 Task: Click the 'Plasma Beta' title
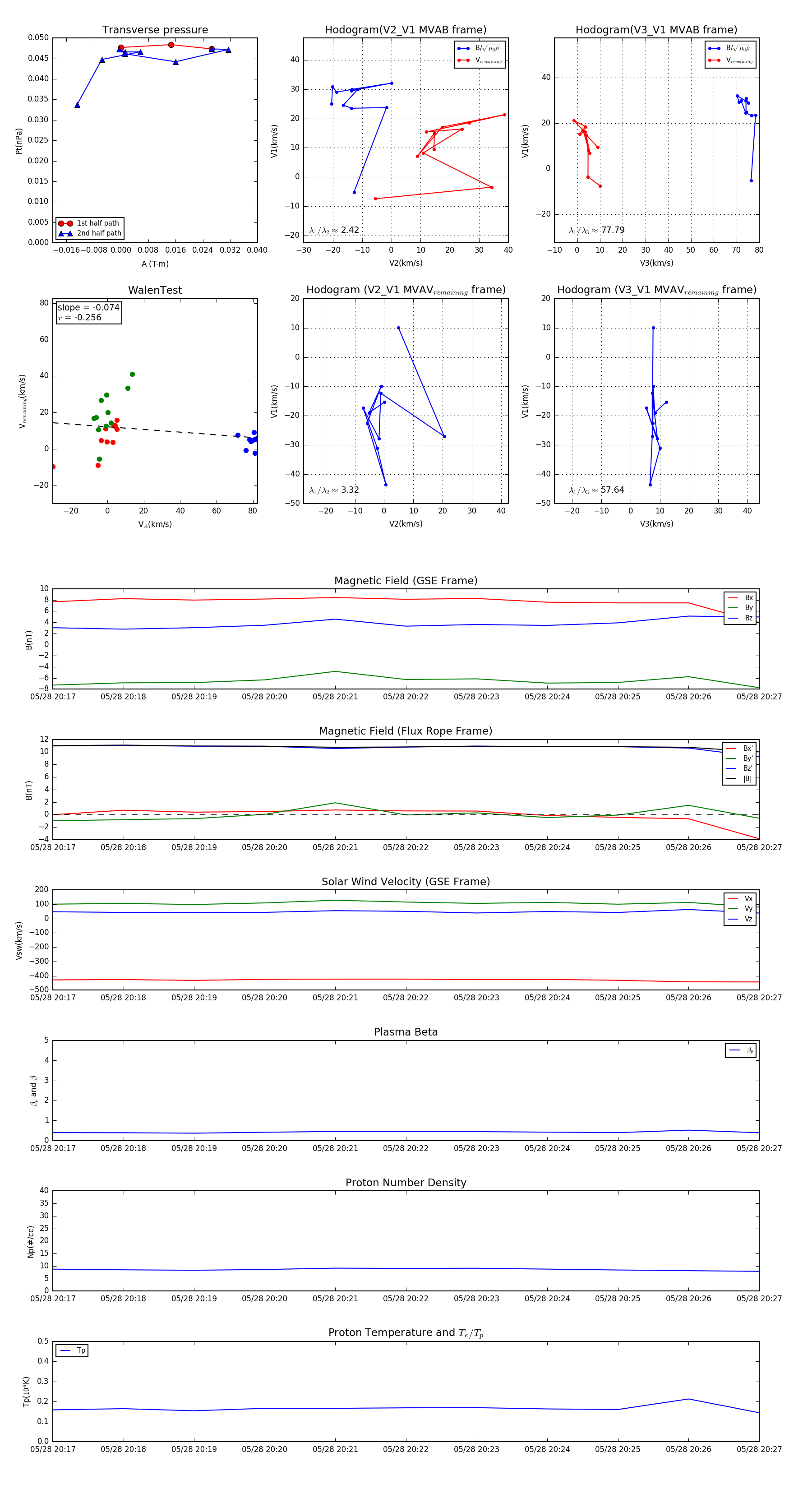(406, 1032)
